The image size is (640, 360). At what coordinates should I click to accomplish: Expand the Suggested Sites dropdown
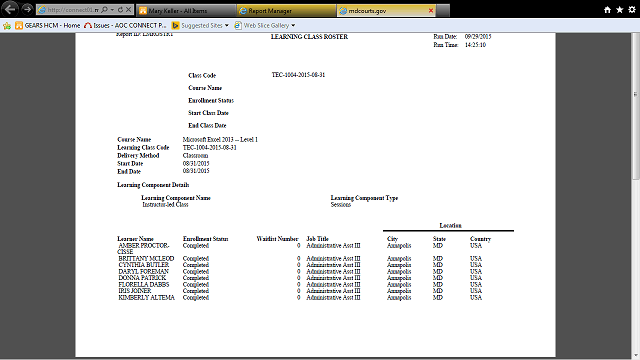click(227, 26)
